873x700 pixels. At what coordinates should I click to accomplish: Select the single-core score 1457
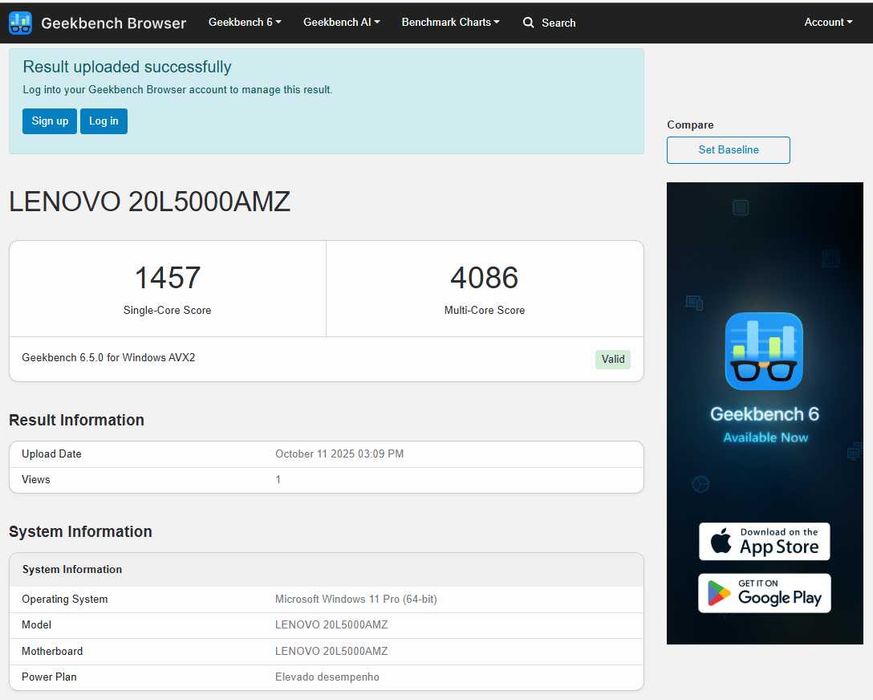pyautogui.click(x=168, y=277)
